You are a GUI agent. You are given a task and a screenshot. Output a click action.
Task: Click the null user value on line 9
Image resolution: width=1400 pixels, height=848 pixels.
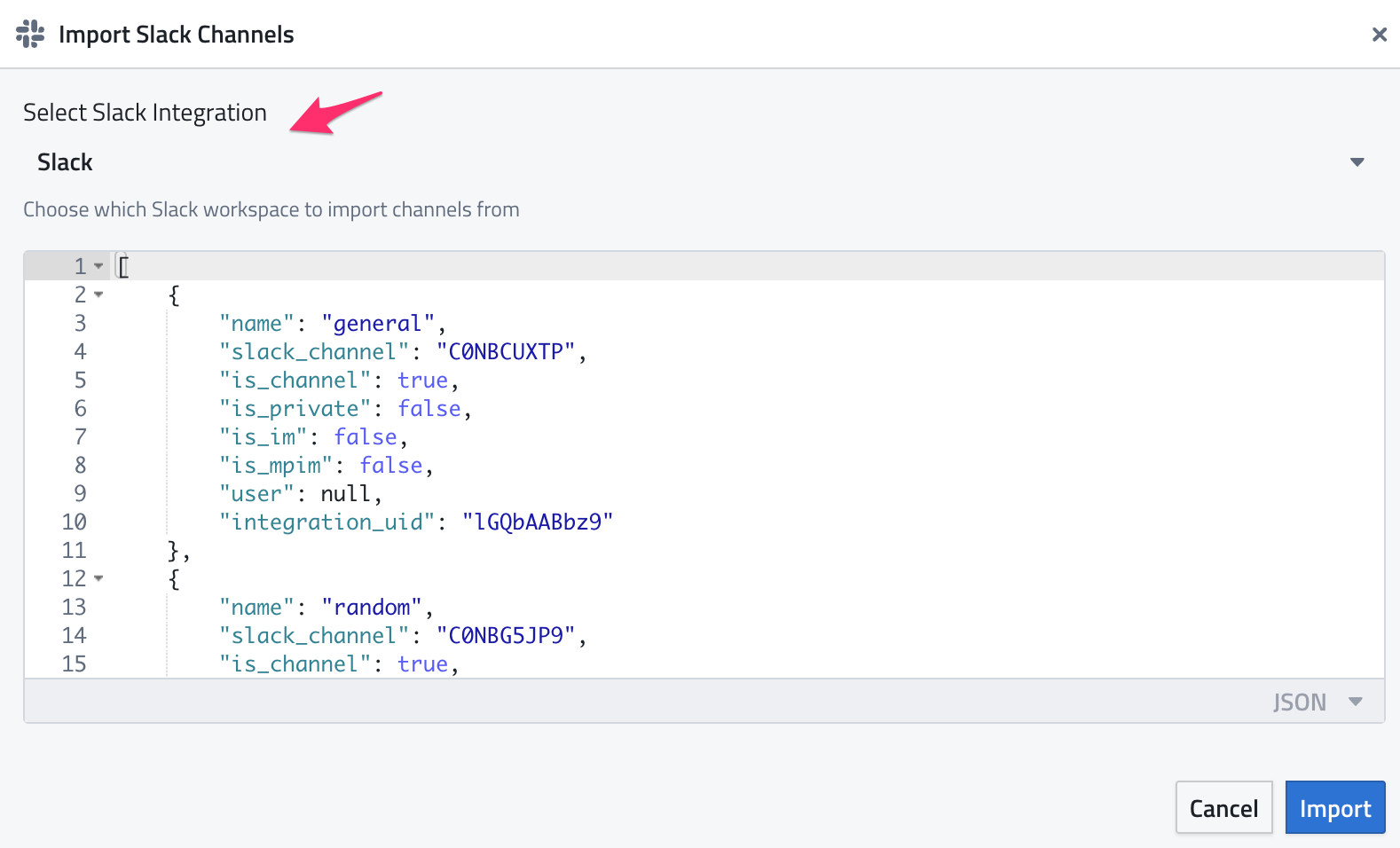point(345,494)
